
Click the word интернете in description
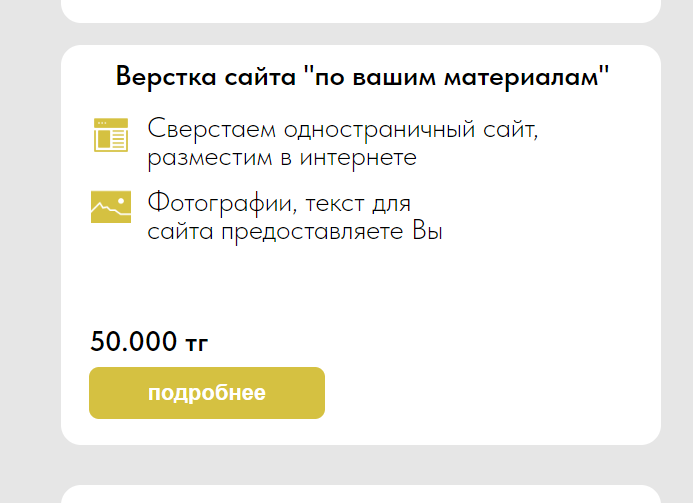tap(358, 158)
